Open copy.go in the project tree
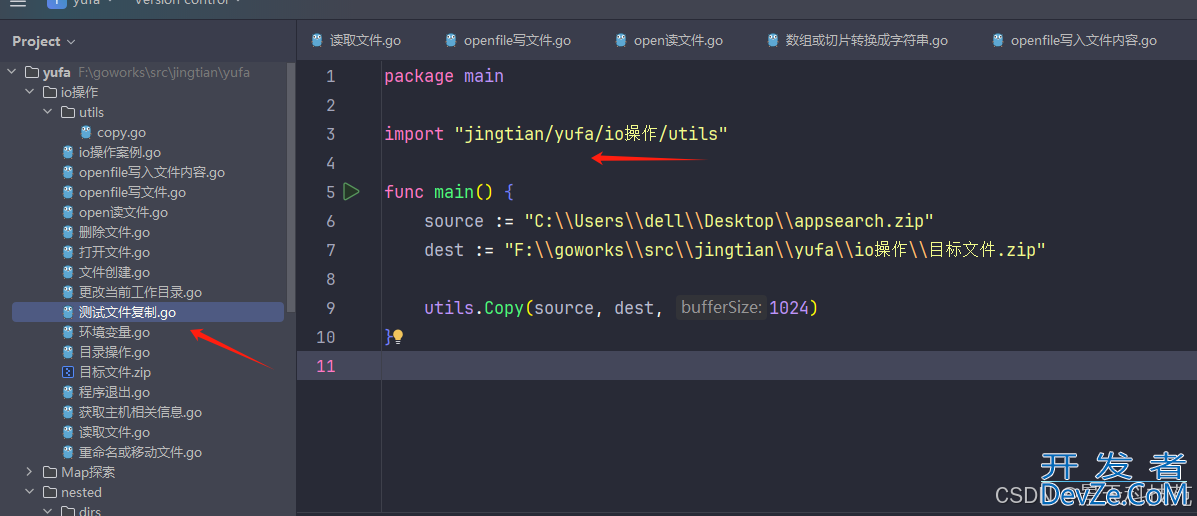This screenshot has width=1197, height=516. (121, 133)
